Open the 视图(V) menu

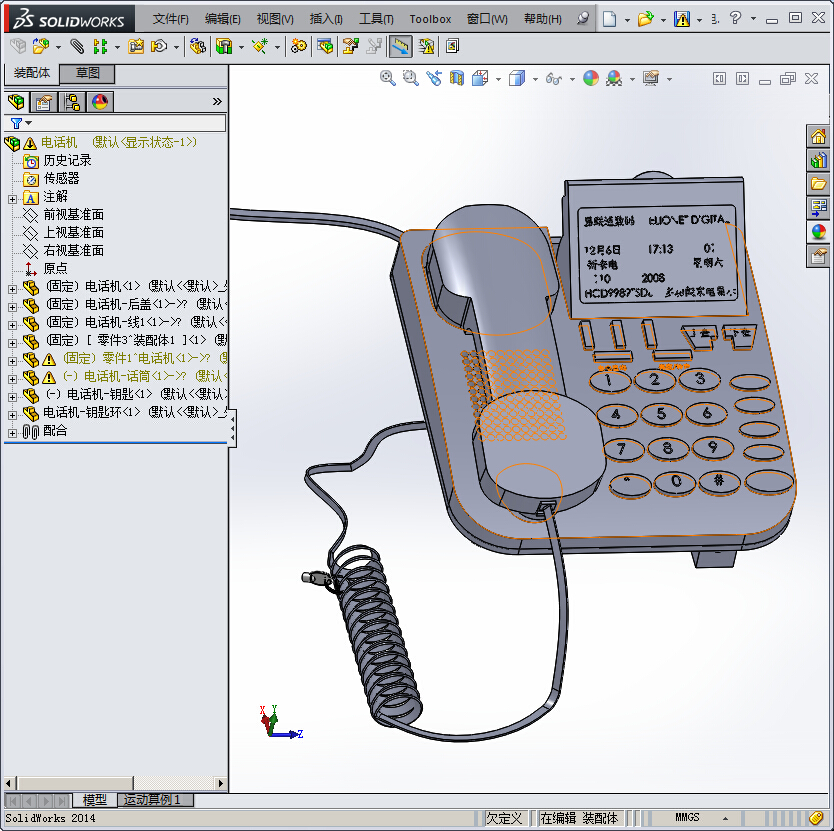point(275,19)
